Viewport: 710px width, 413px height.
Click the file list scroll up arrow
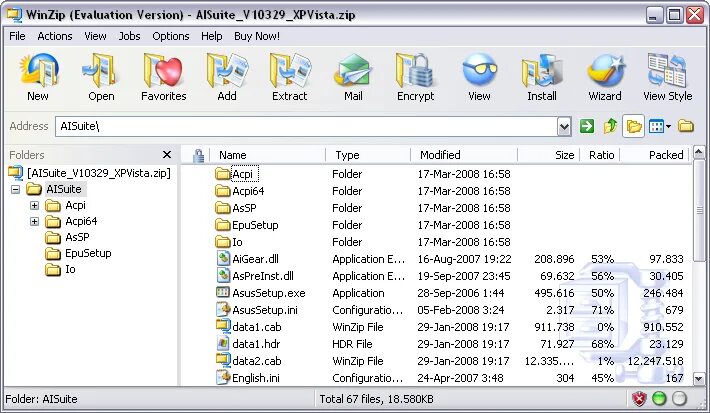pyautogui.click(x=699, y=153)
